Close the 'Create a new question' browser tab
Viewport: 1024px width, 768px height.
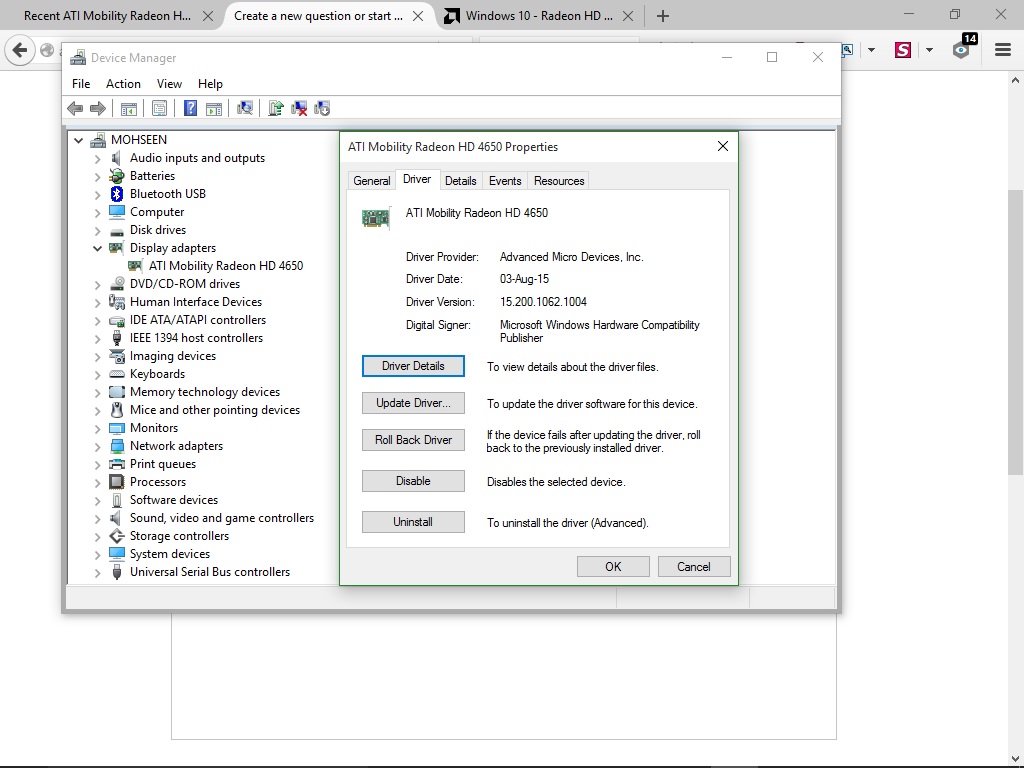click(418, 16)
